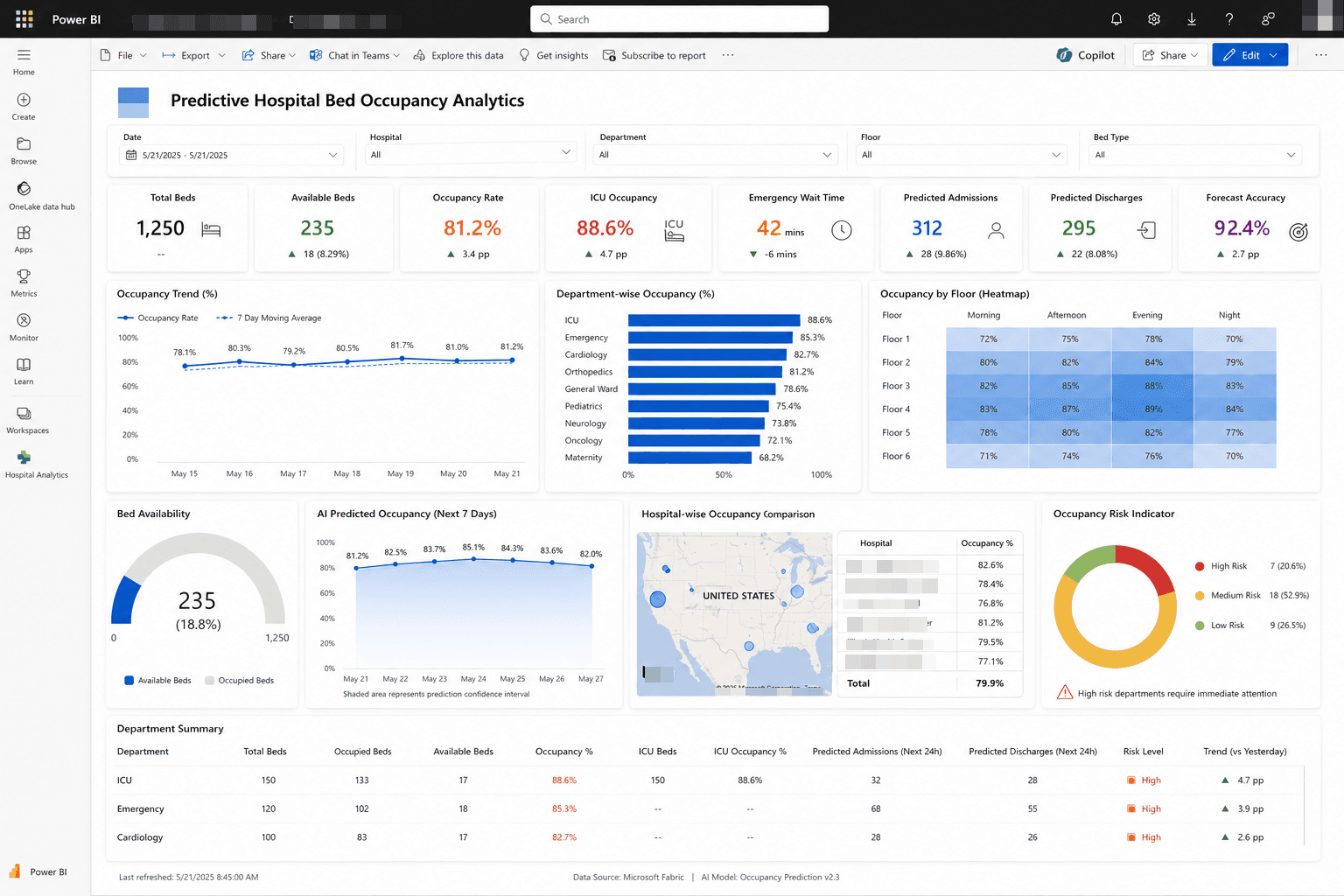Click the Copilot button
Screen dimensions: 1344x896
pyautogui.click(x=1085, y=55)
